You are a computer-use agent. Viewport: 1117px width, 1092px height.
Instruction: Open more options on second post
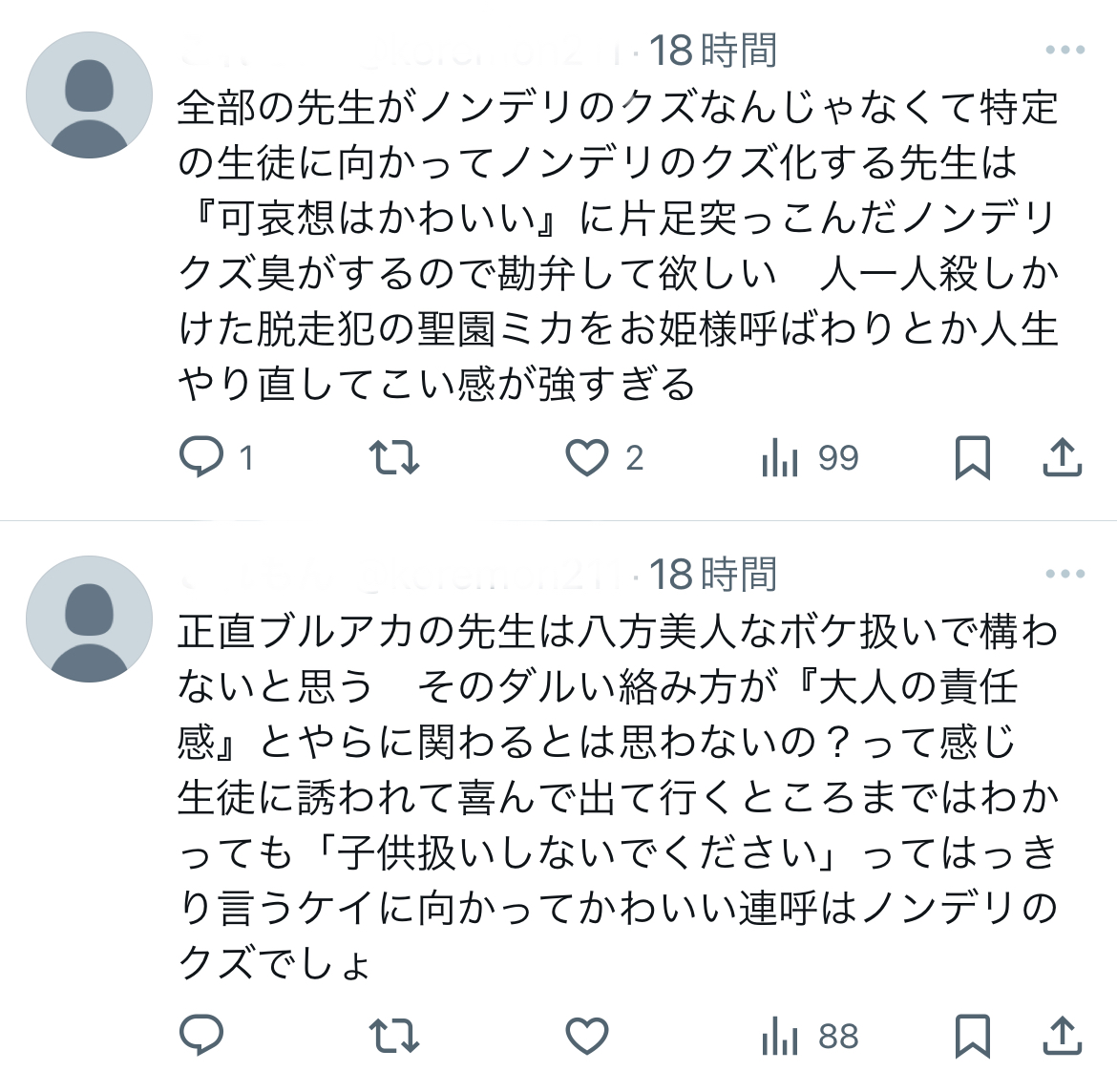[x=1064, y=575]
